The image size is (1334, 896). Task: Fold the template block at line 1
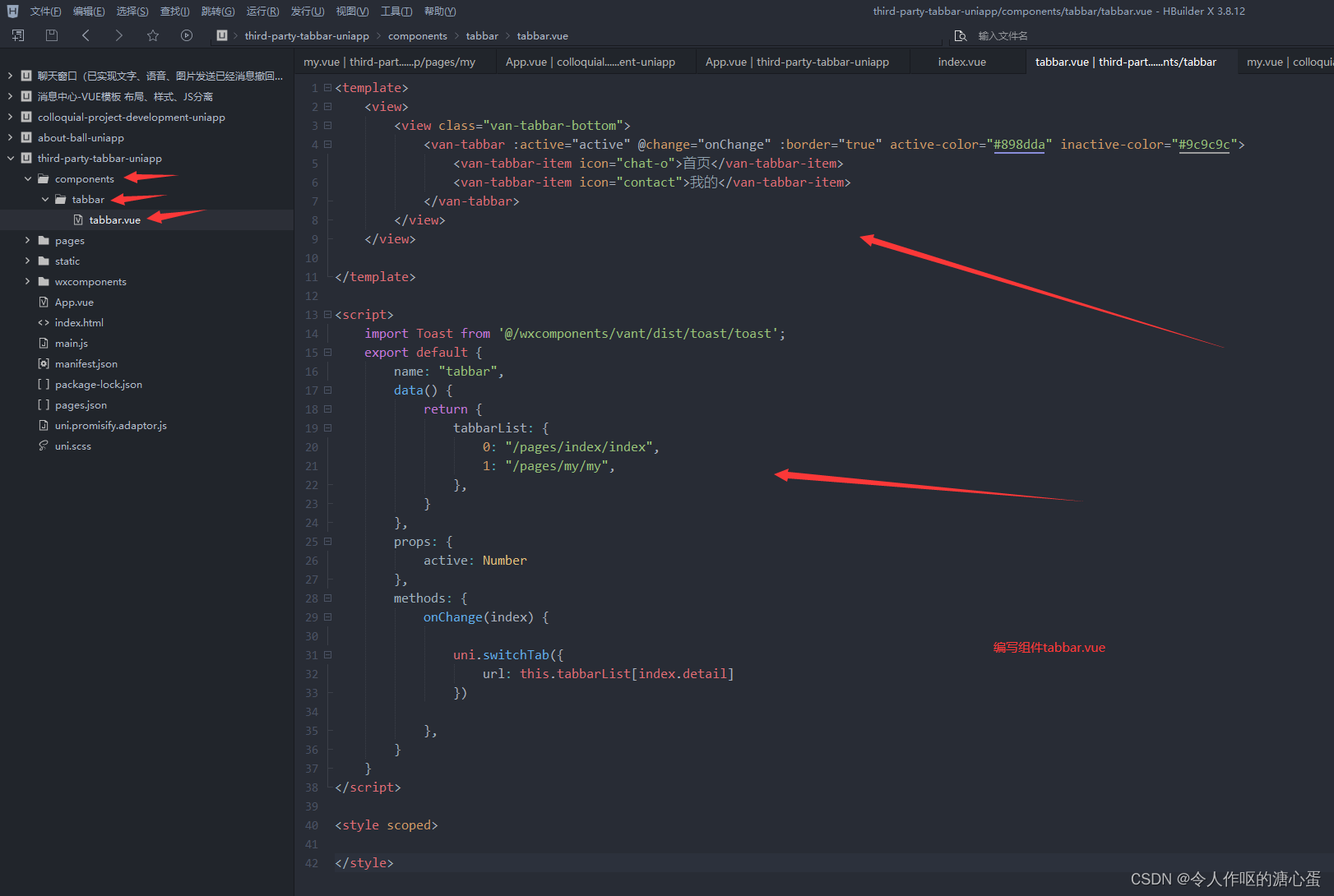click(327, 87)
